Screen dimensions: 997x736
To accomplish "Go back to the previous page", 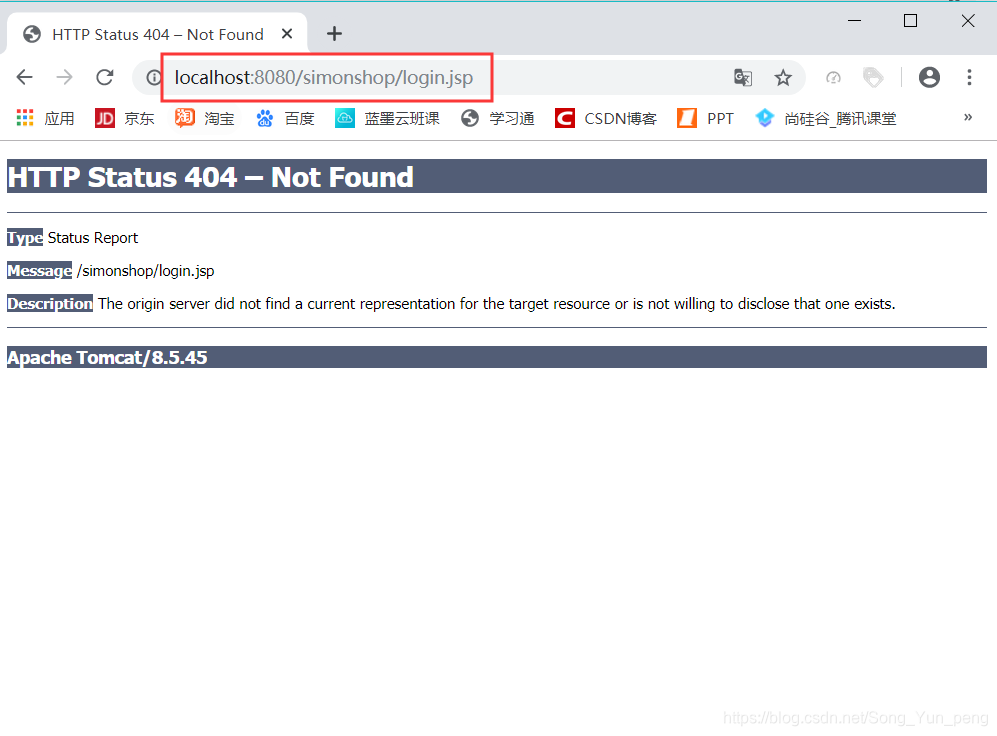I will pos(24,78).
